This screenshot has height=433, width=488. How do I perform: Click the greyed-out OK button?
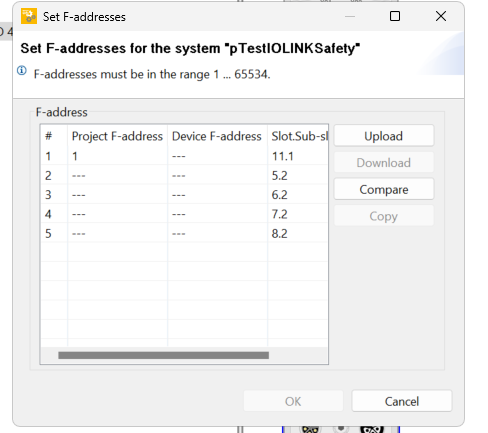coord(293,401)
